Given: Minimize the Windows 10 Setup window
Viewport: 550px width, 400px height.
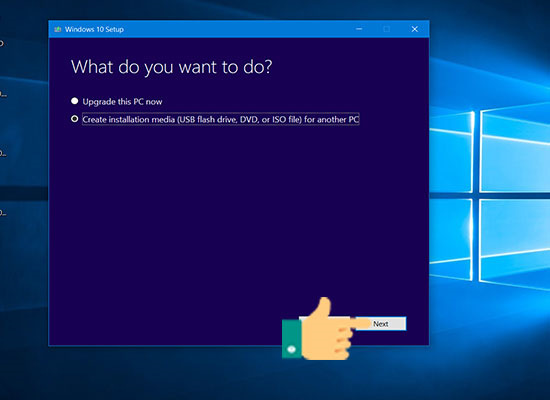Looking at the screenshot, I should pos(359,29).
